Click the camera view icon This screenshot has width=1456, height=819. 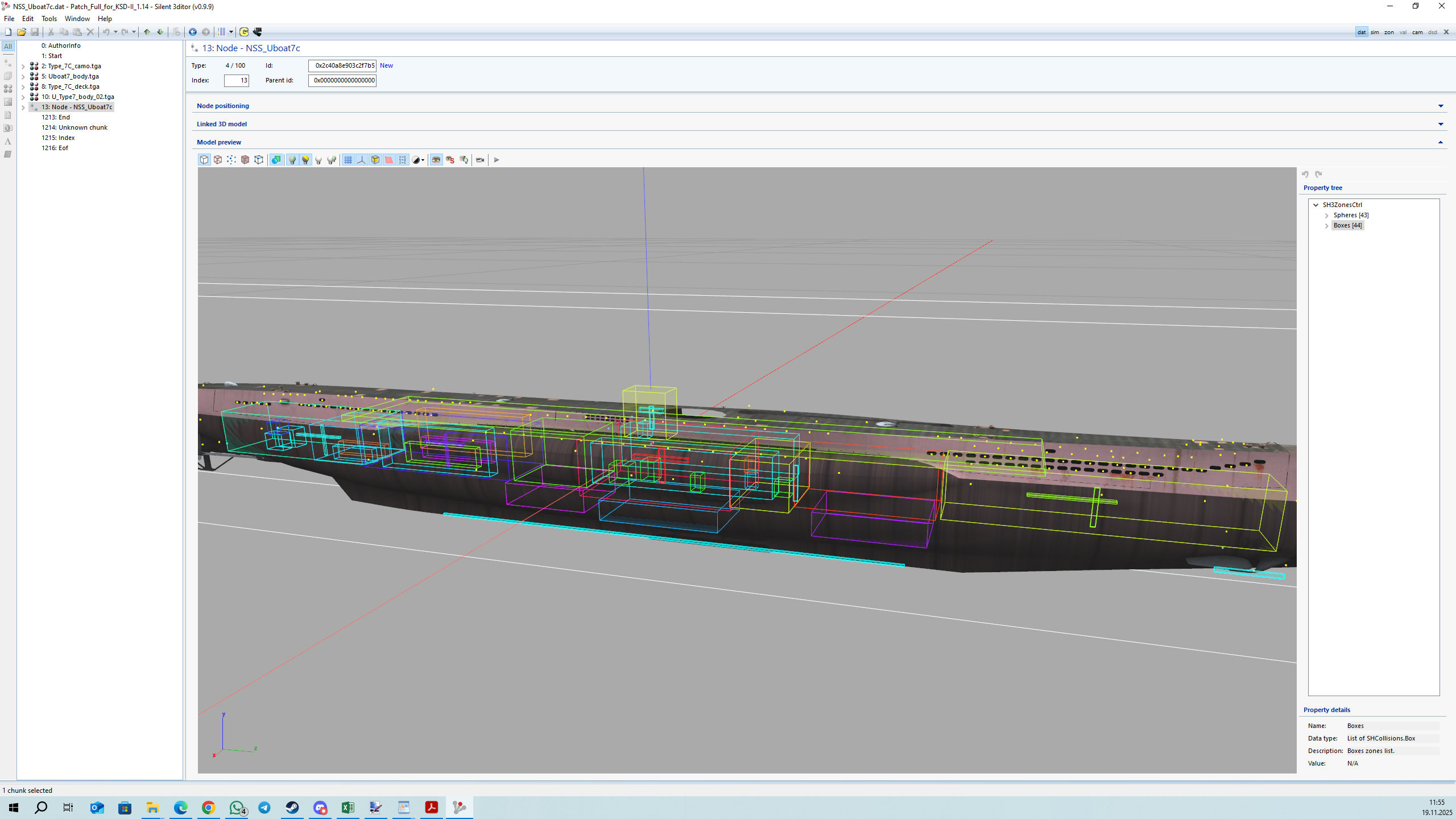click(480, 160)
